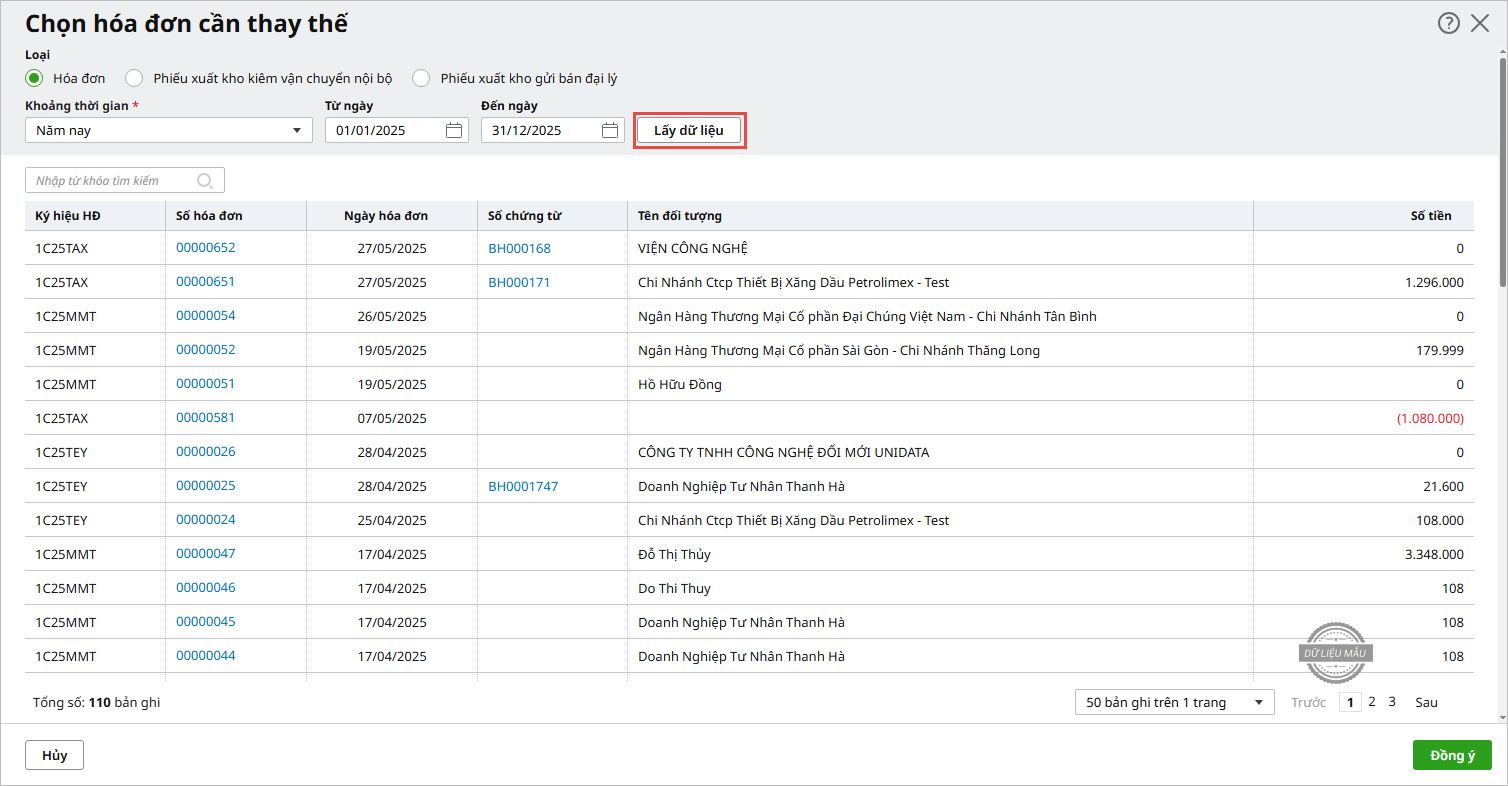Open invoice number 00000025

coord(206,485)
